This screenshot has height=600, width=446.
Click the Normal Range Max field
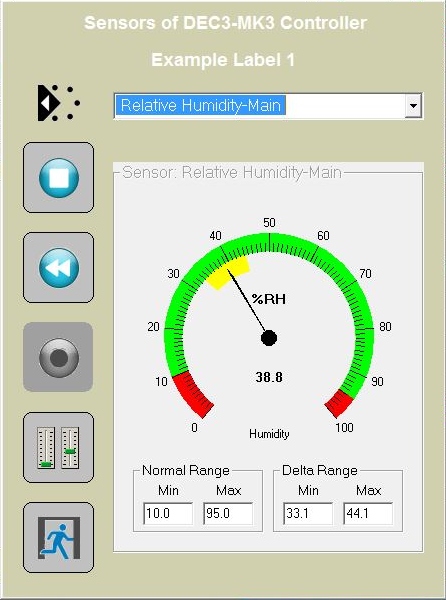[x=228, y=514]
